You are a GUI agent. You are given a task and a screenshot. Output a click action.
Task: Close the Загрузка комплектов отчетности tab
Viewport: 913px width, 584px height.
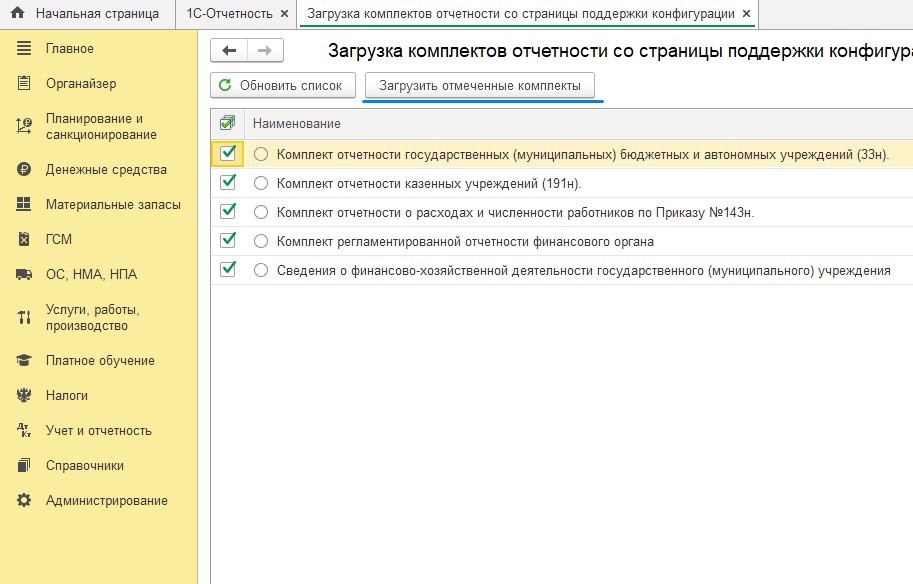point(746,13)
